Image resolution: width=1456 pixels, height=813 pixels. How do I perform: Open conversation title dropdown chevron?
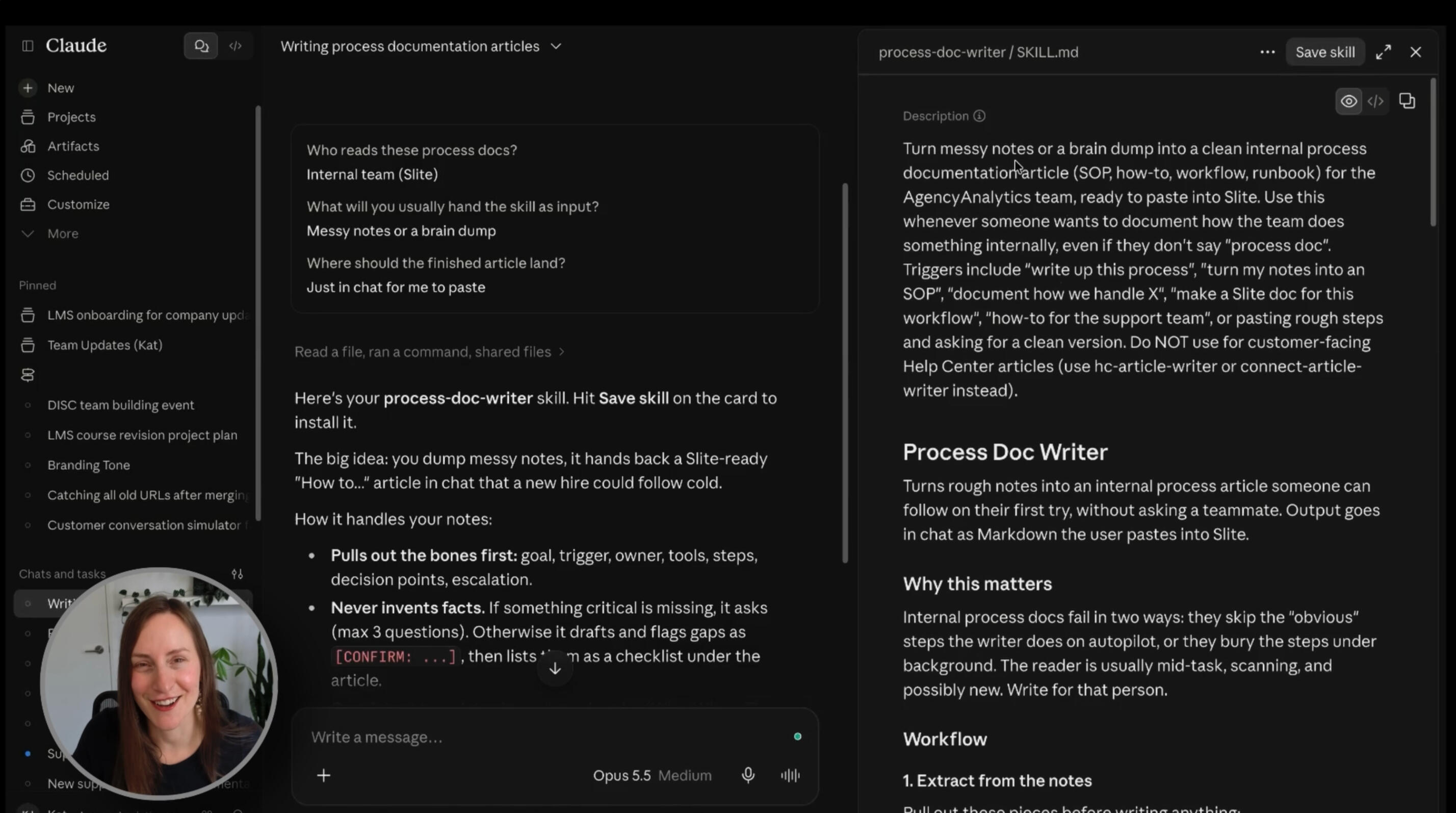[556, 46]
